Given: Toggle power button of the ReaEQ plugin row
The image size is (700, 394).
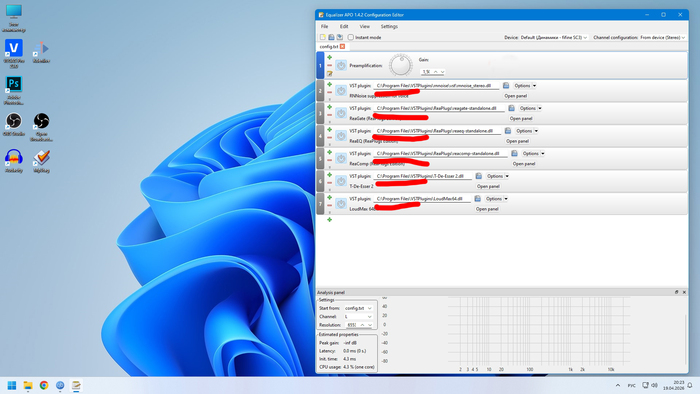Looking at the screenshot, I should [x=341, y=136].
